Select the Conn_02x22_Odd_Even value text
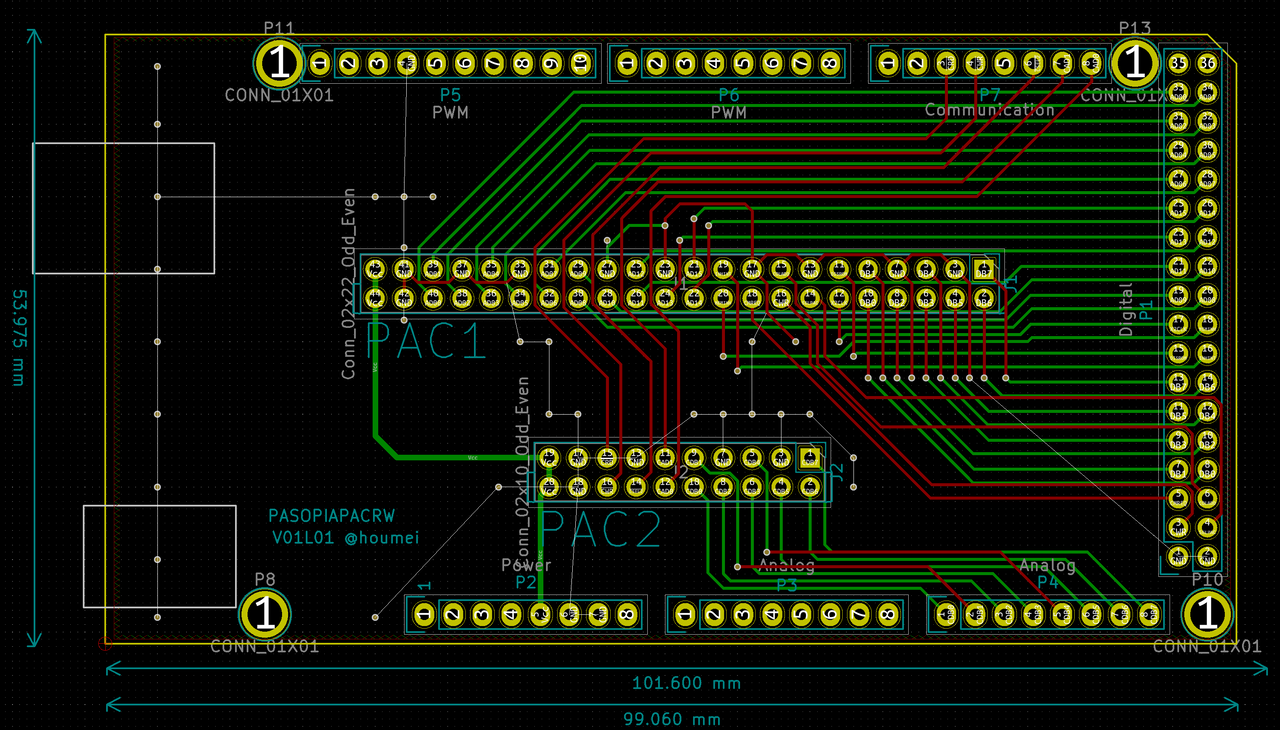Screen dimensions: 1280x730 (x=349, y=283)
